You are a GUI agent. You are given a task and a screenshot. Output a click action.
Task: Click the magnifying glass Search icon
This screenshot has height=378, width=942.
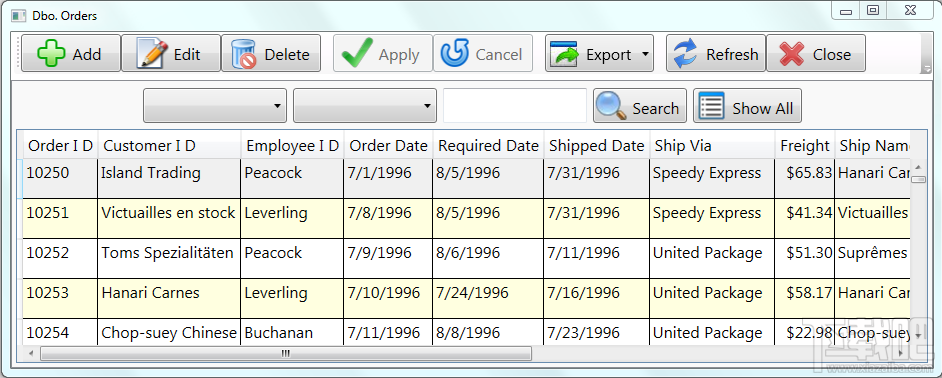pyautogui.click(x=611, y=106)
